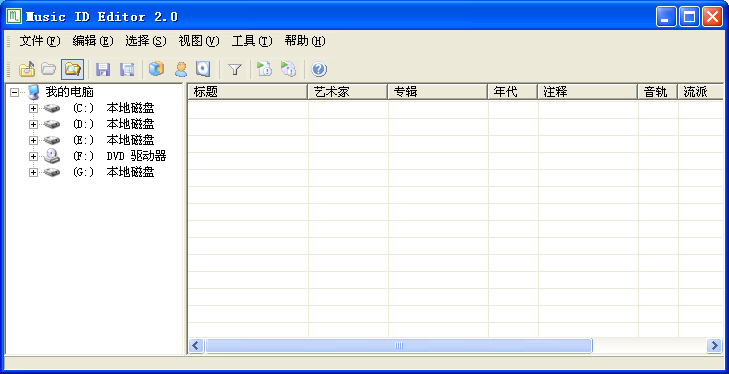729x374 pixels.
Task: Click the save all icon
Action: click(127, 69)
